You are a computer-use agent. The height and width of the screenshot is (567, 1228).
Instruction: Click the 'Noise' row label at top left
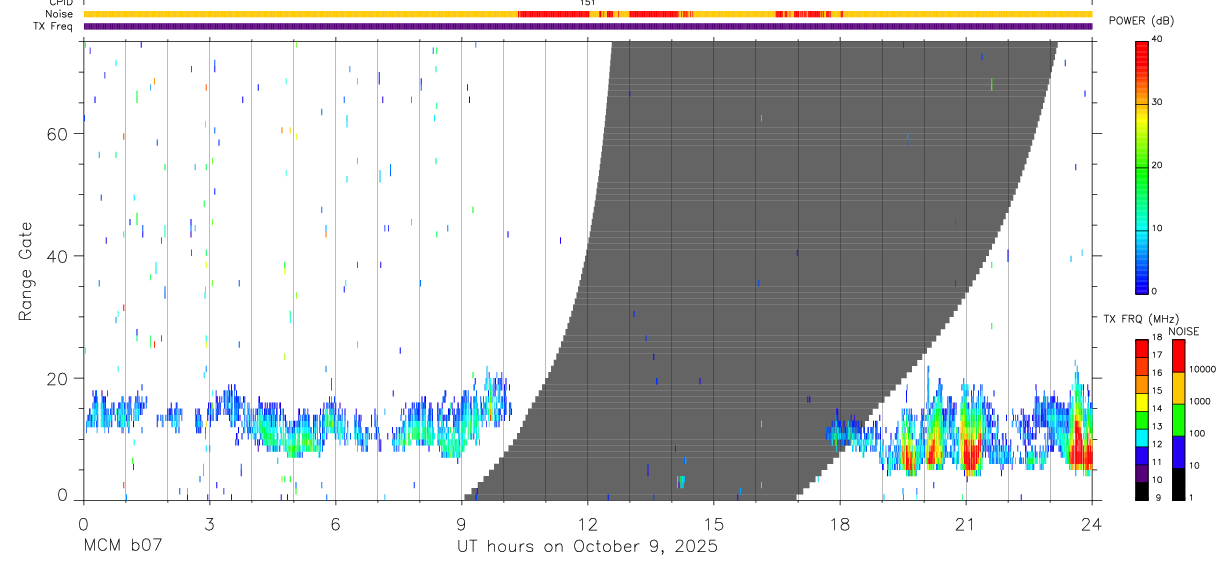point(61,14)
